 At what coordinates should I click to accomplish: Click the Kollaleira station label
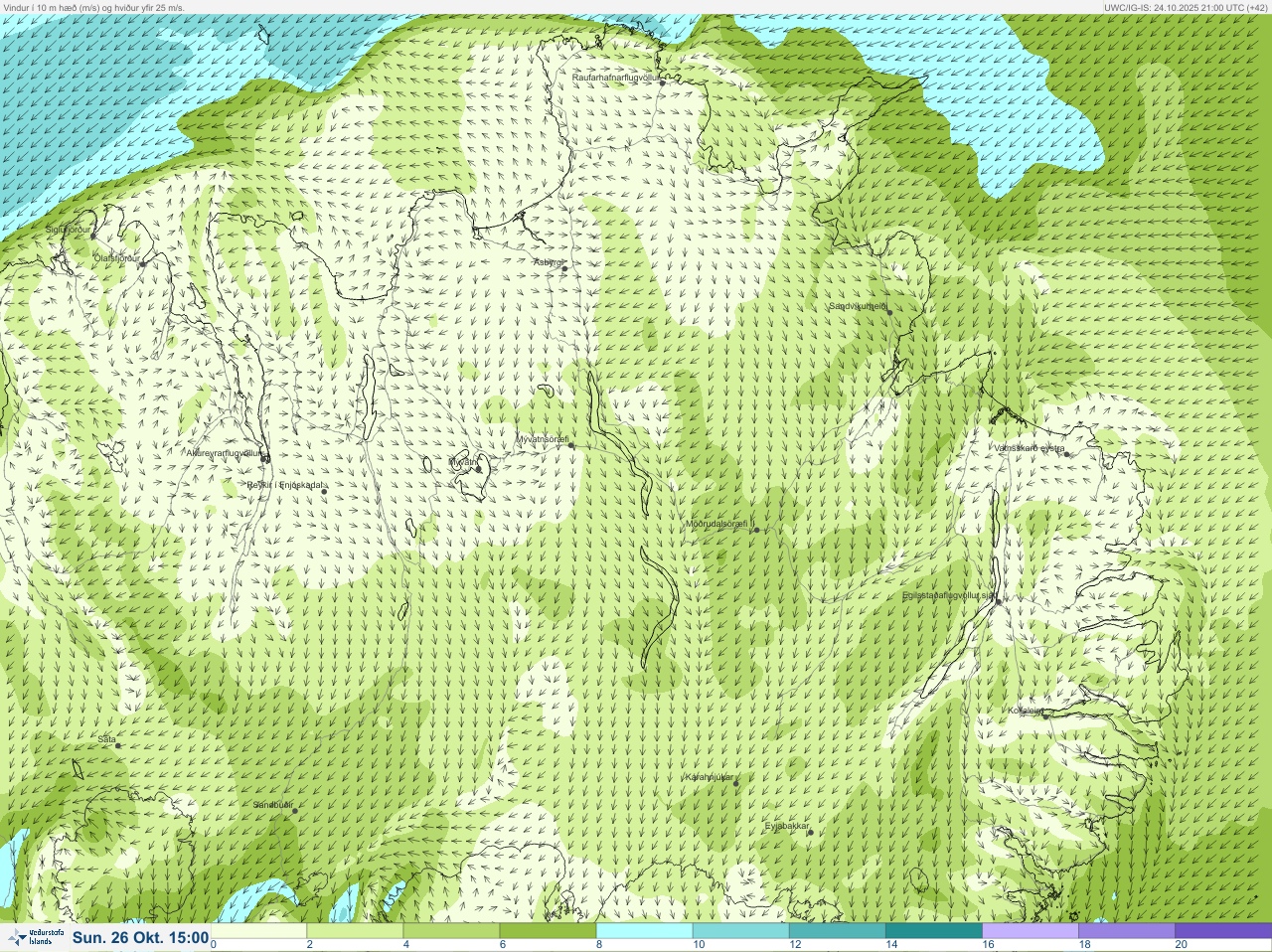click(x=1026, y=711)
